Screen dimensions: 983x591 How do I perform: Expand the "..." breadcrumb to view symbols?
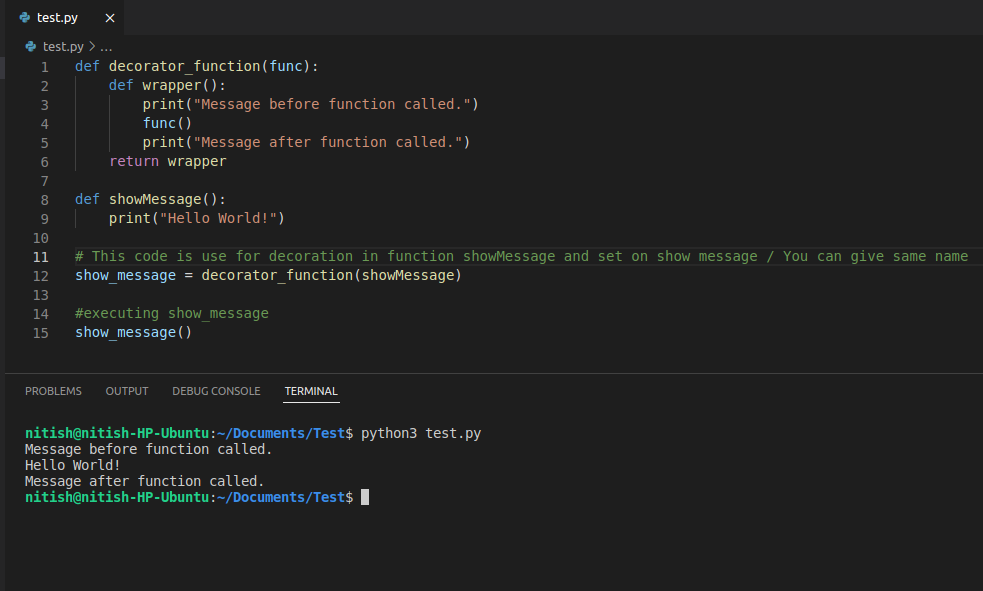coord(105,45)
